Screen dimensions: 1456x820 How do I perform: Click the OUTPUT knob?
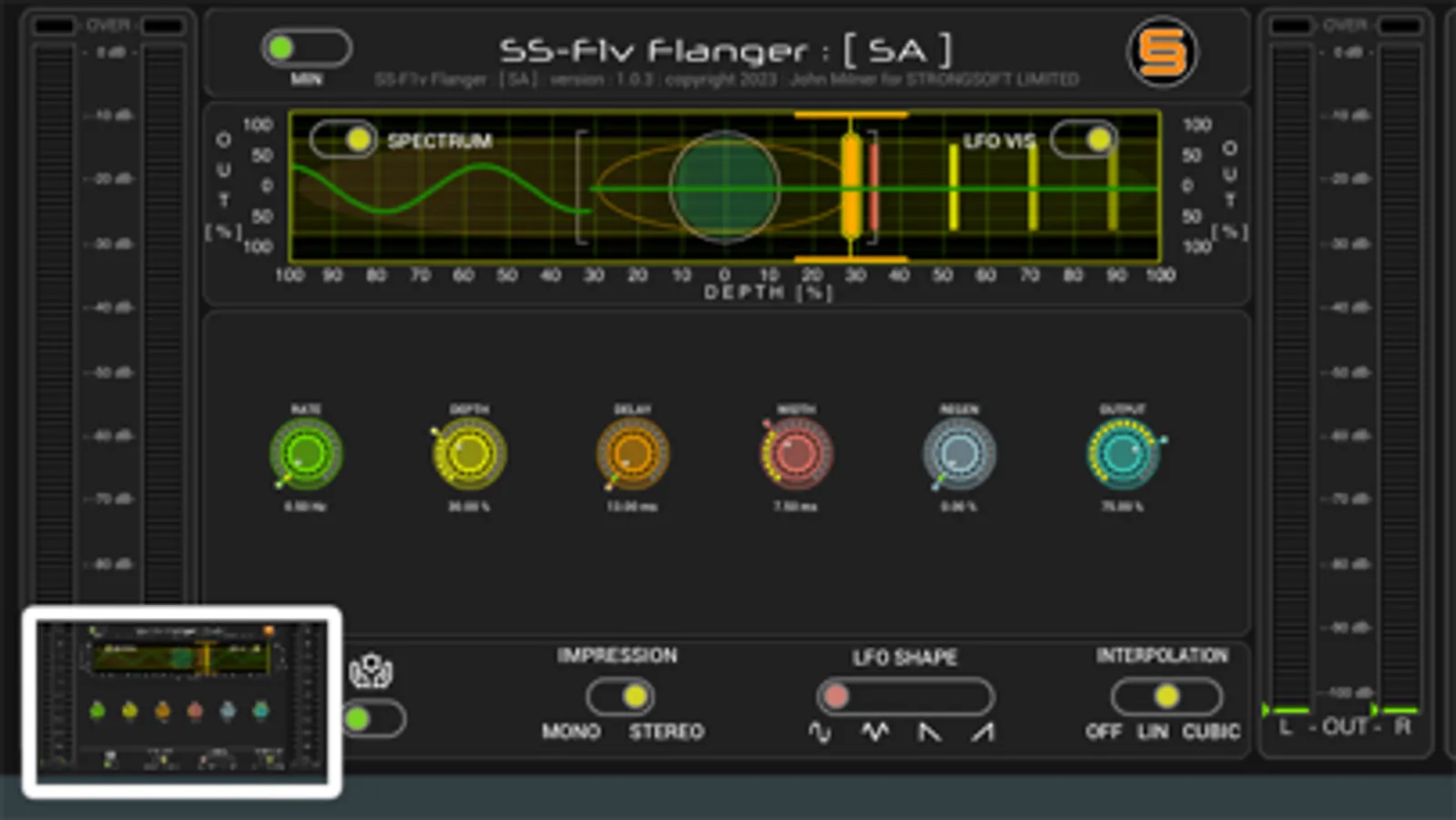[1123, 454]
